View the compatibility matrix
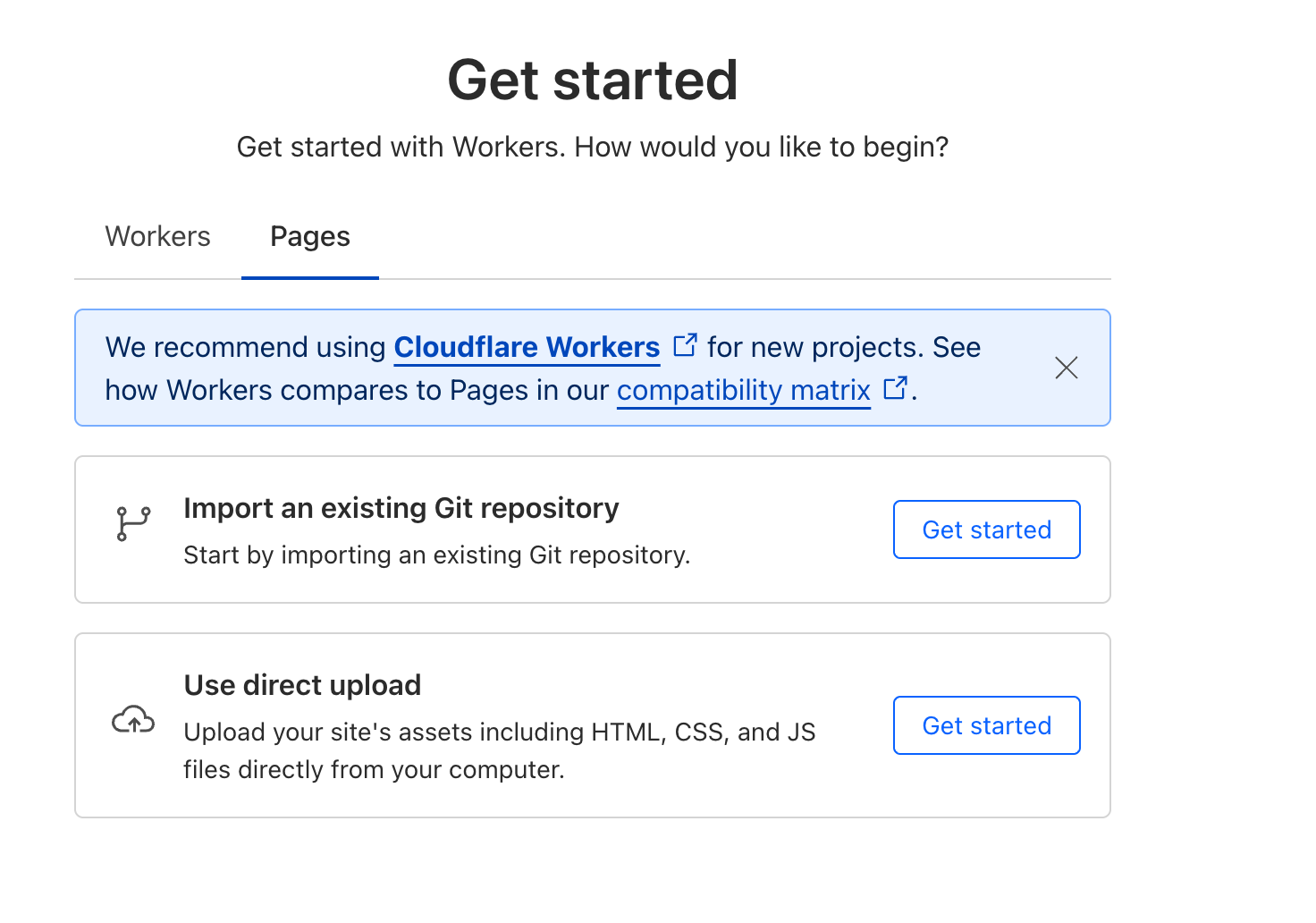 [743, 390]
